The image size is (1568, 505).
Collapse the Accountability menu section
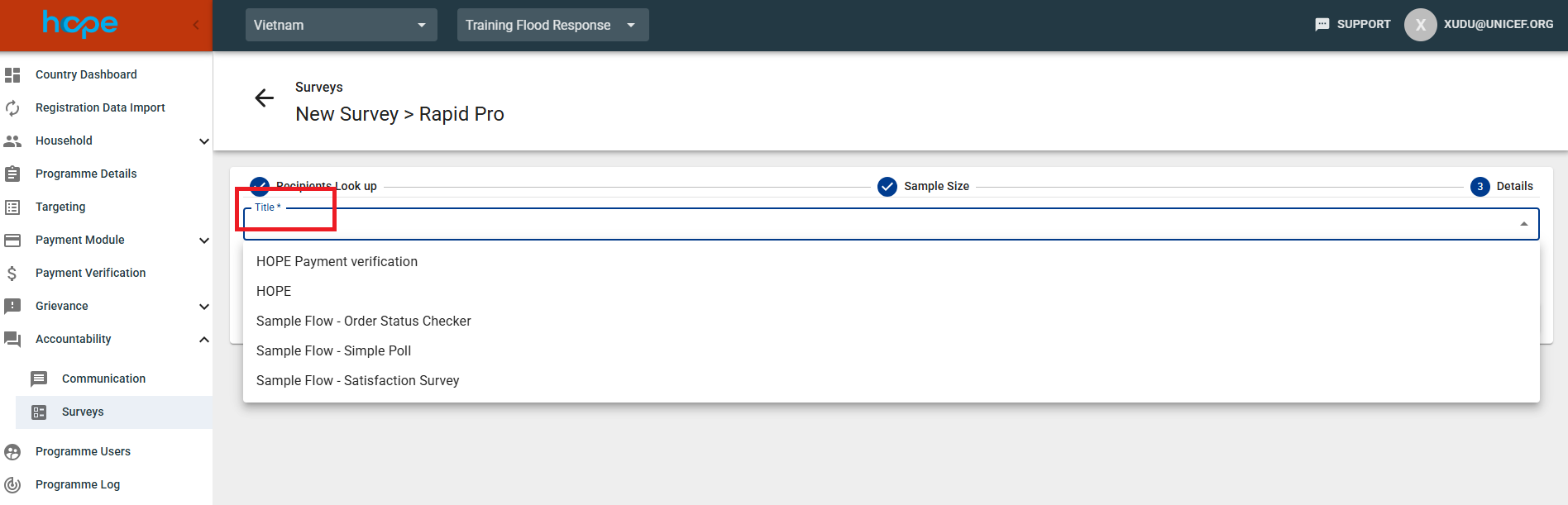[203, 340]
